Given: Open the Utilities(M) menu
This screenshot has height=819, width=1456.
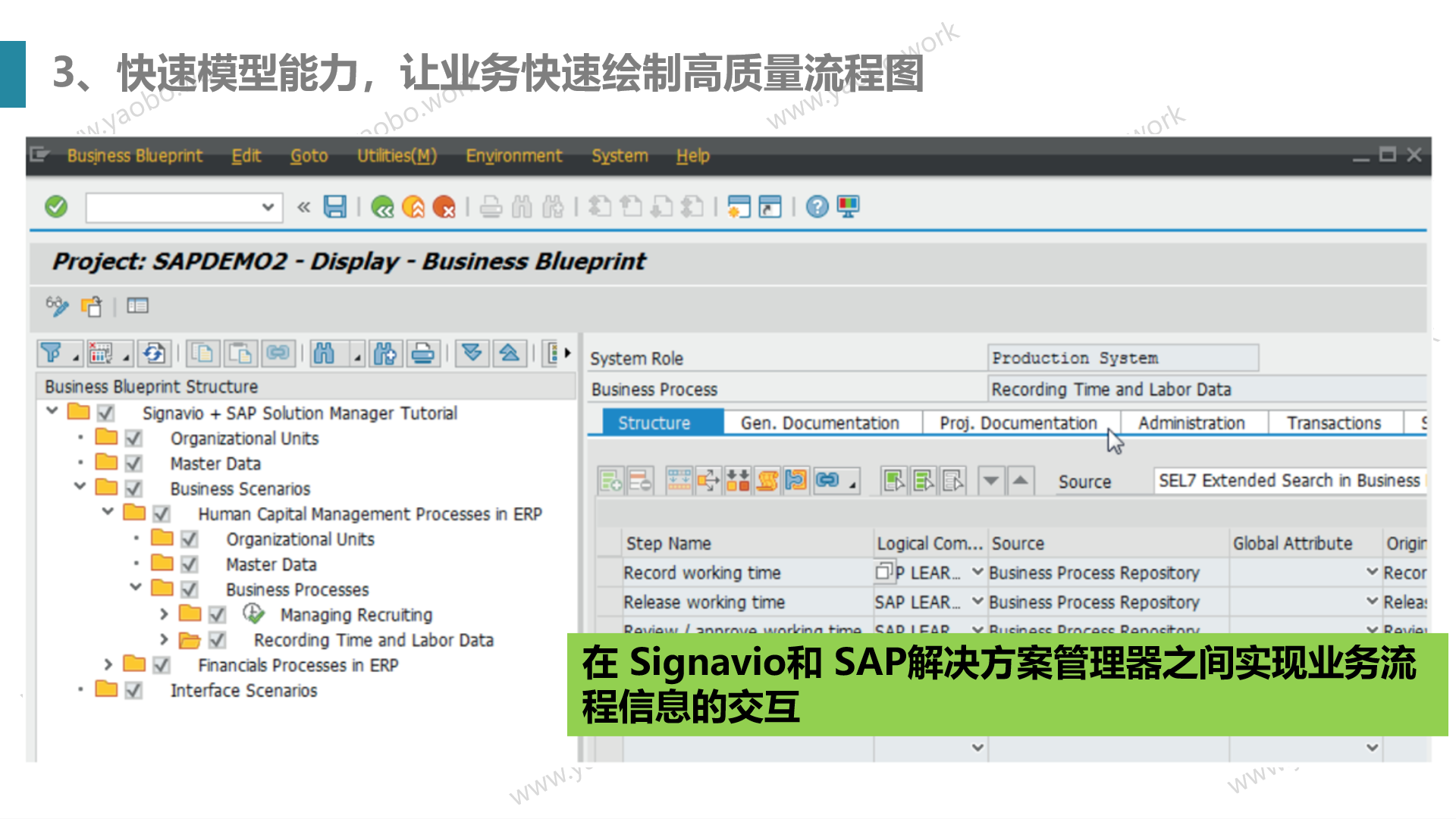Looking at the screenshot, I should pyautogui.click(x=397, y=155).
